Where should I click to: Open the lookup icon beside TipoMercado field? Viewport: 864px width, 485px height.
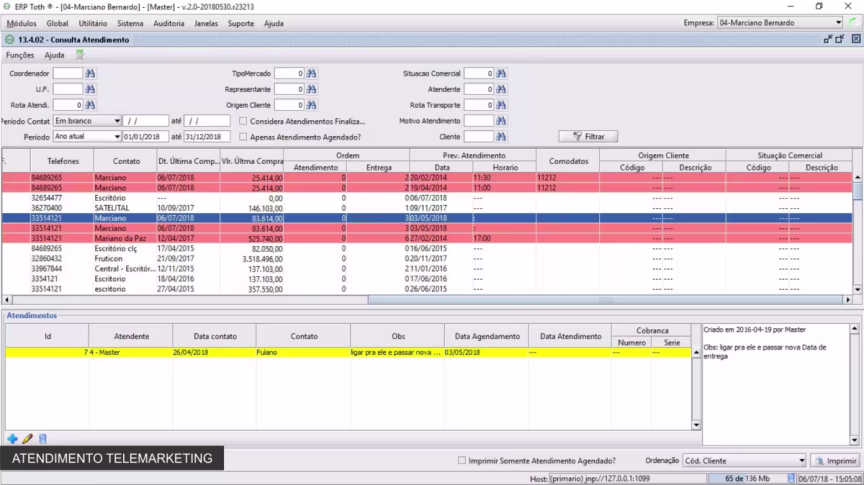coord(311,74)
